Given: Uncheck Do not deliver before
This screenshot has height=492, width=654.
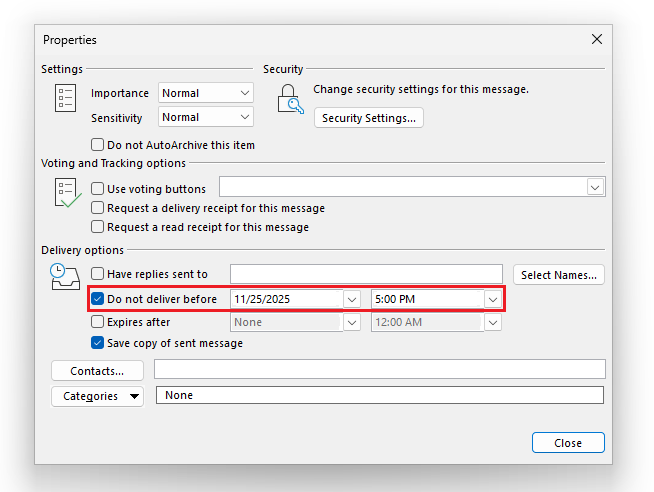Looking at the screenshot, I should pos(97,299).
